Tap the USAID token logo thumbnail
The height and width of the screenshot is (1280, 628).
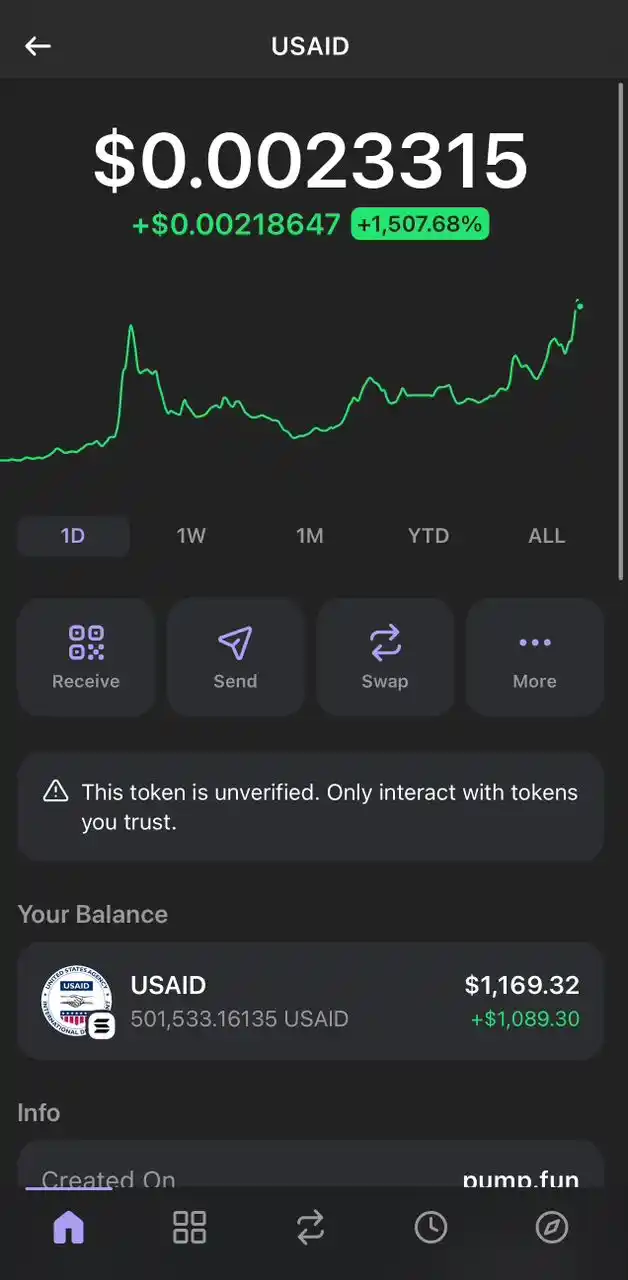pos(76,1001)
